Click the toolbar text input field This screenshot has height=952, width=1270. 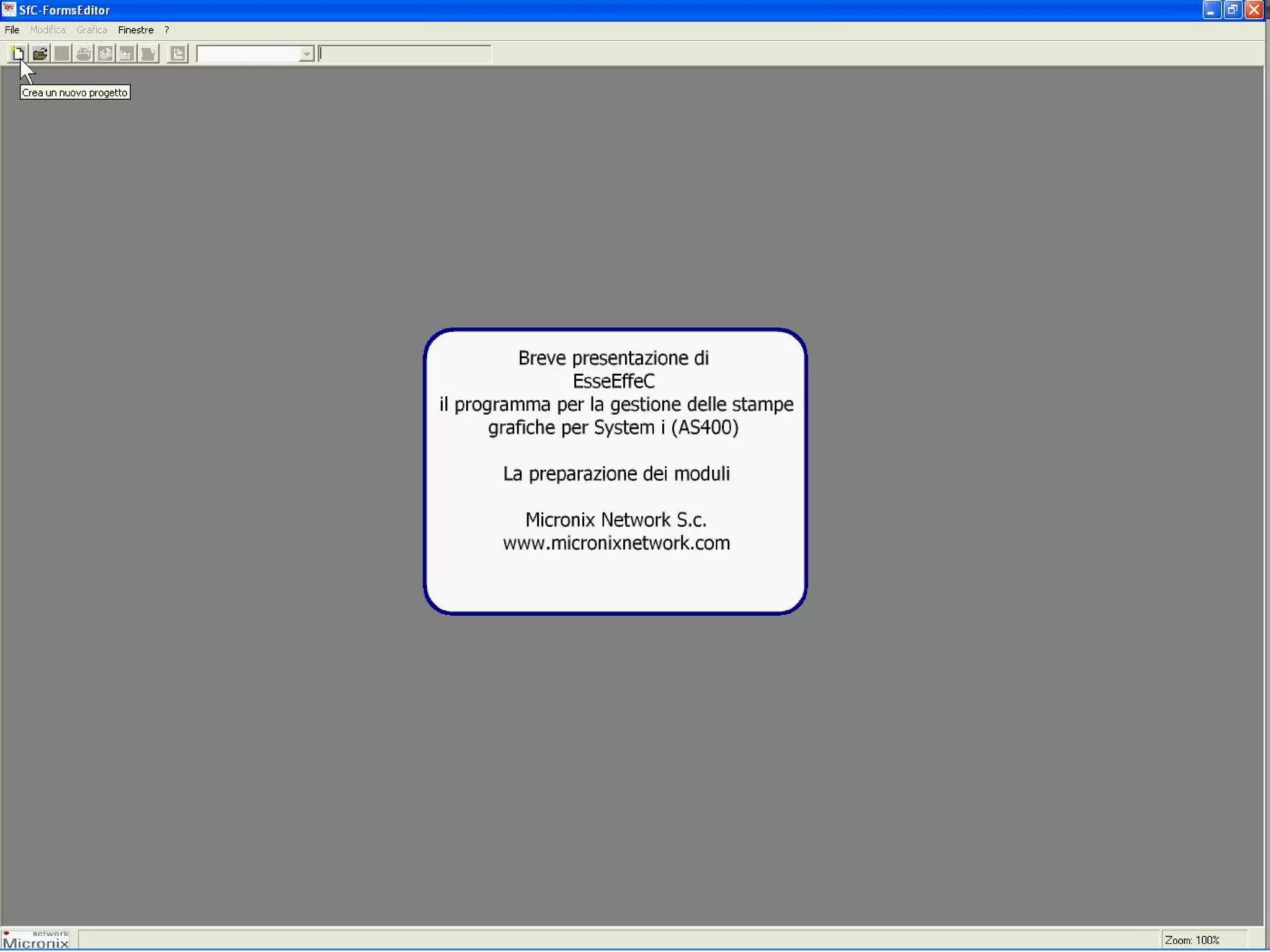[x=405, y=55]
